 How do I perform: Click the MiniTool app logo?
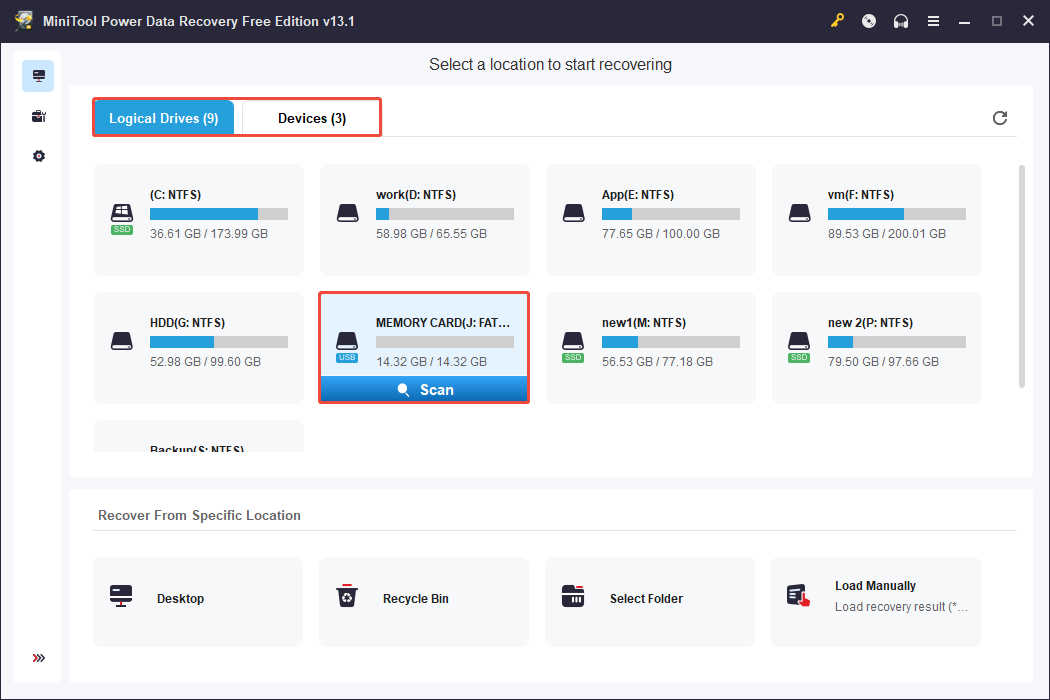(23, 21)
